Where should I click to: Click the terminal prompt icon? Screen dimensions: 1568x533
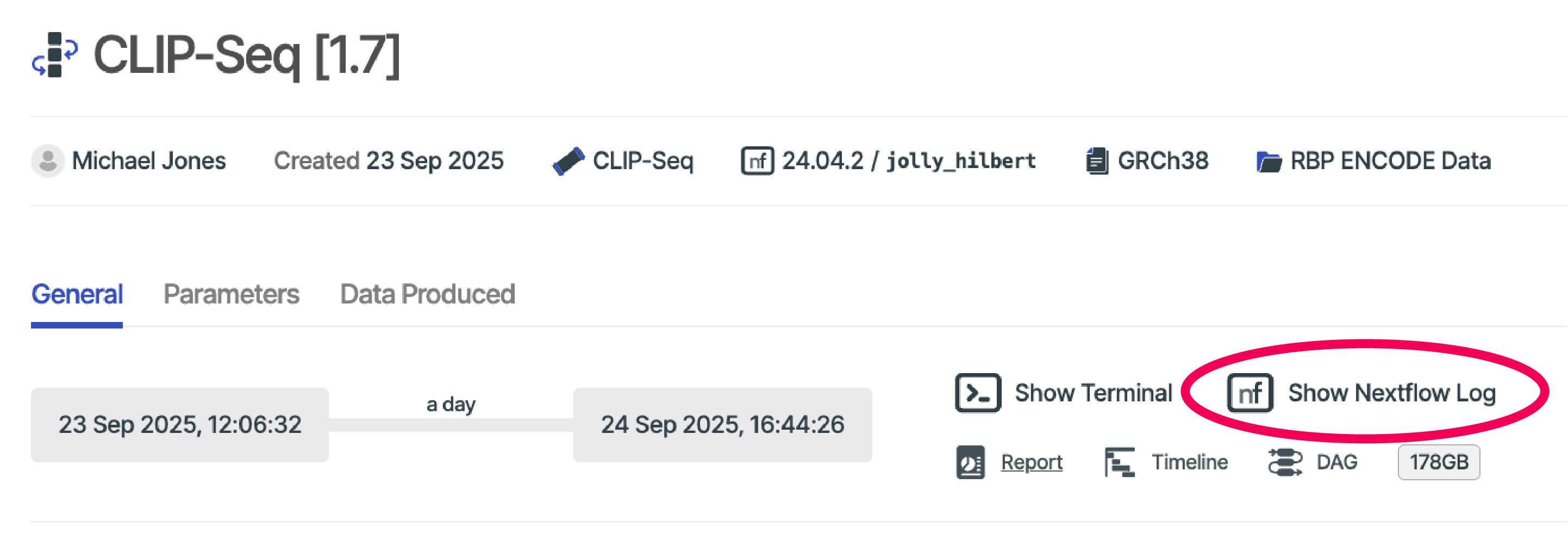tap(978, 393)
